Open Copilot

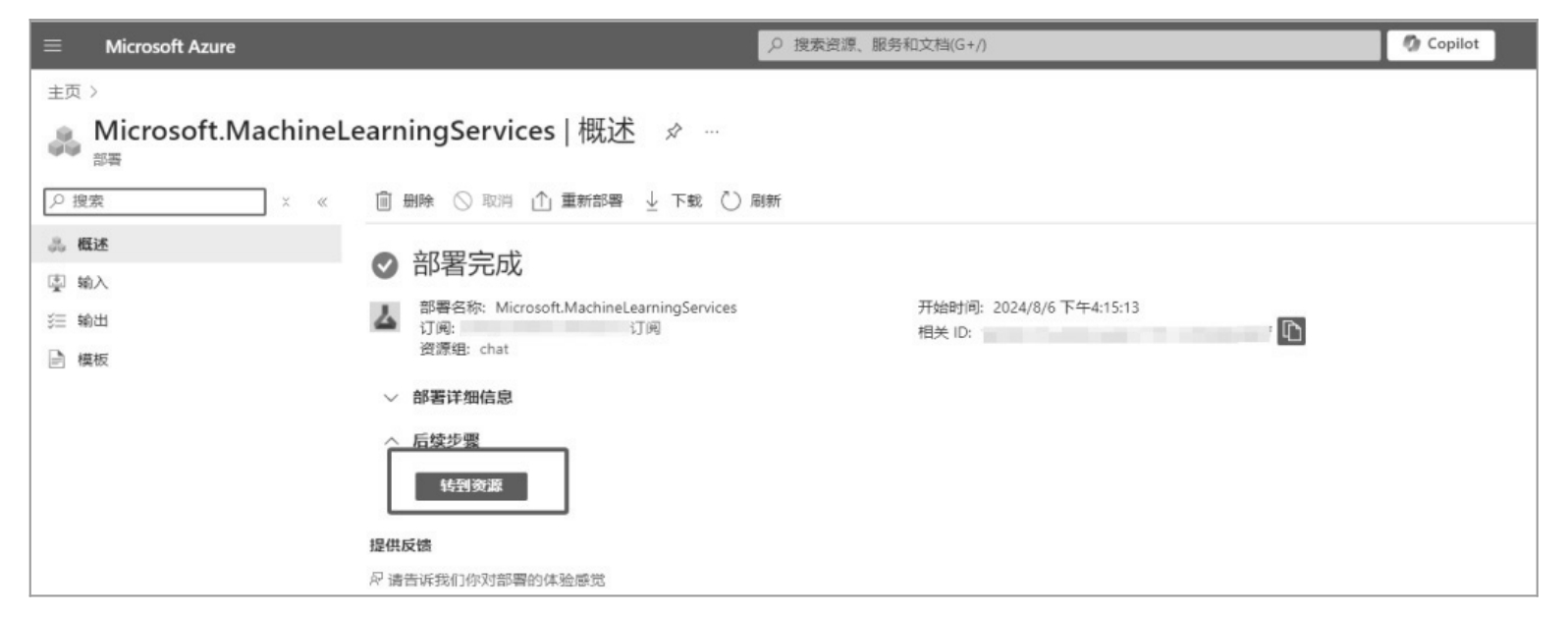[1440, 44]
